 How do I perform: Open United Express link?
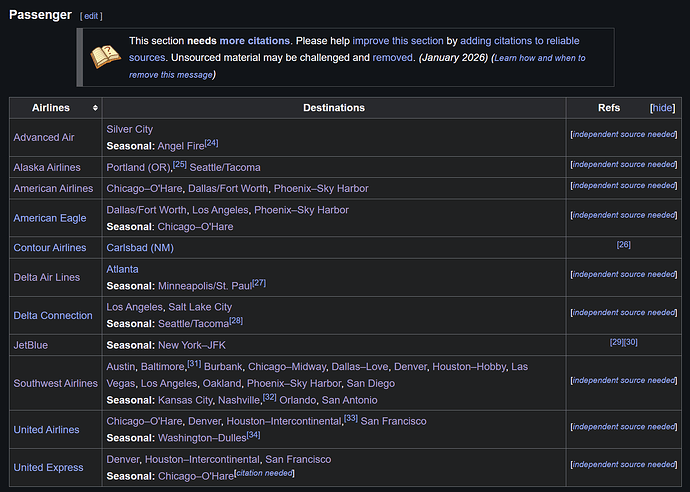coord(48,467)
